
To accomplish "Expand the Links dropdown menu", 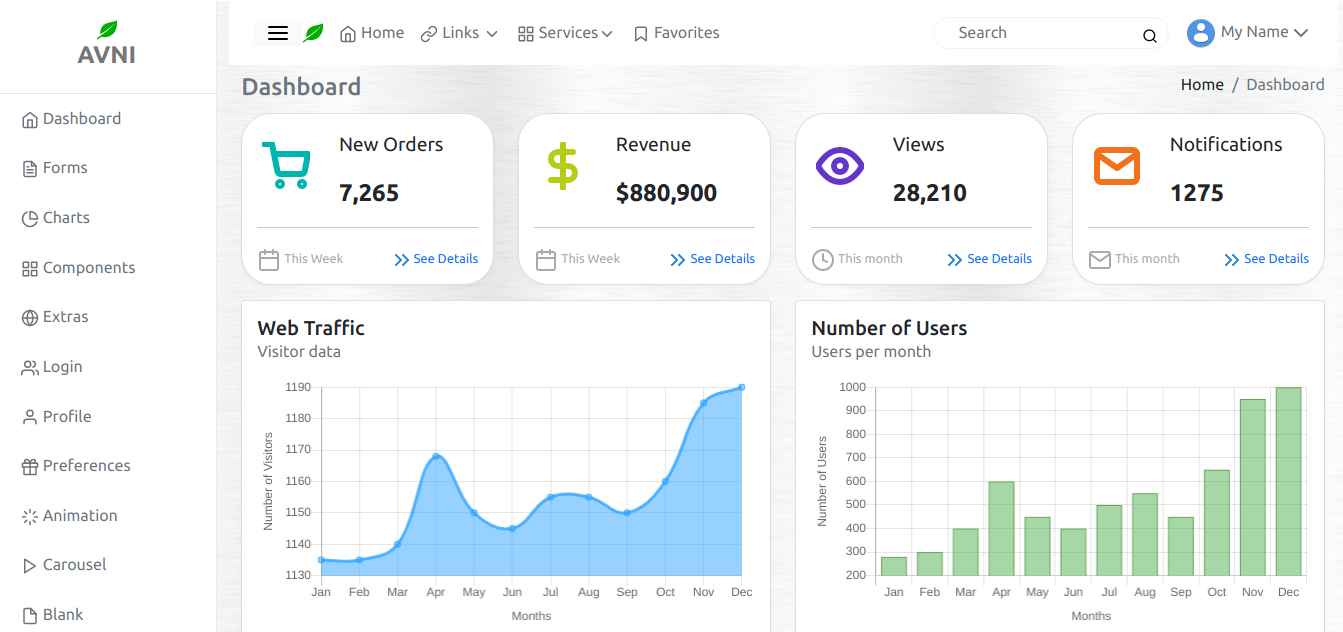I will (x=459, y=33).
